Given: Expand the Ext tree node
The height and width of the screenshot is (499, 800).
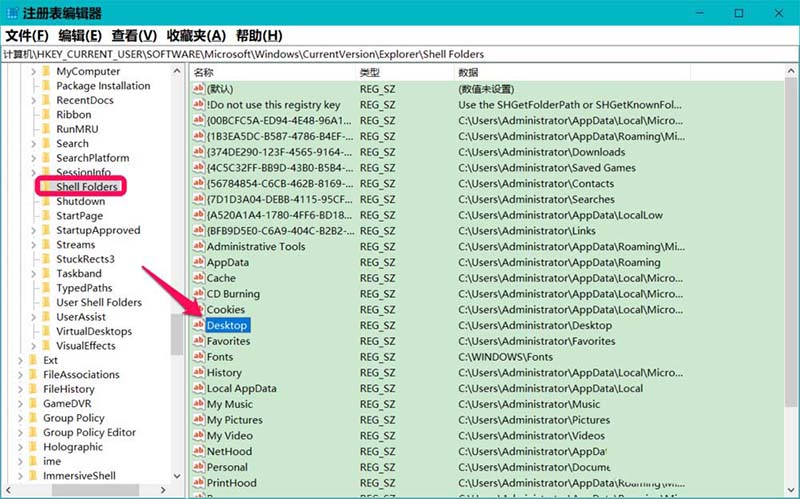Looking at the screenshot, I should pos(20,361).
